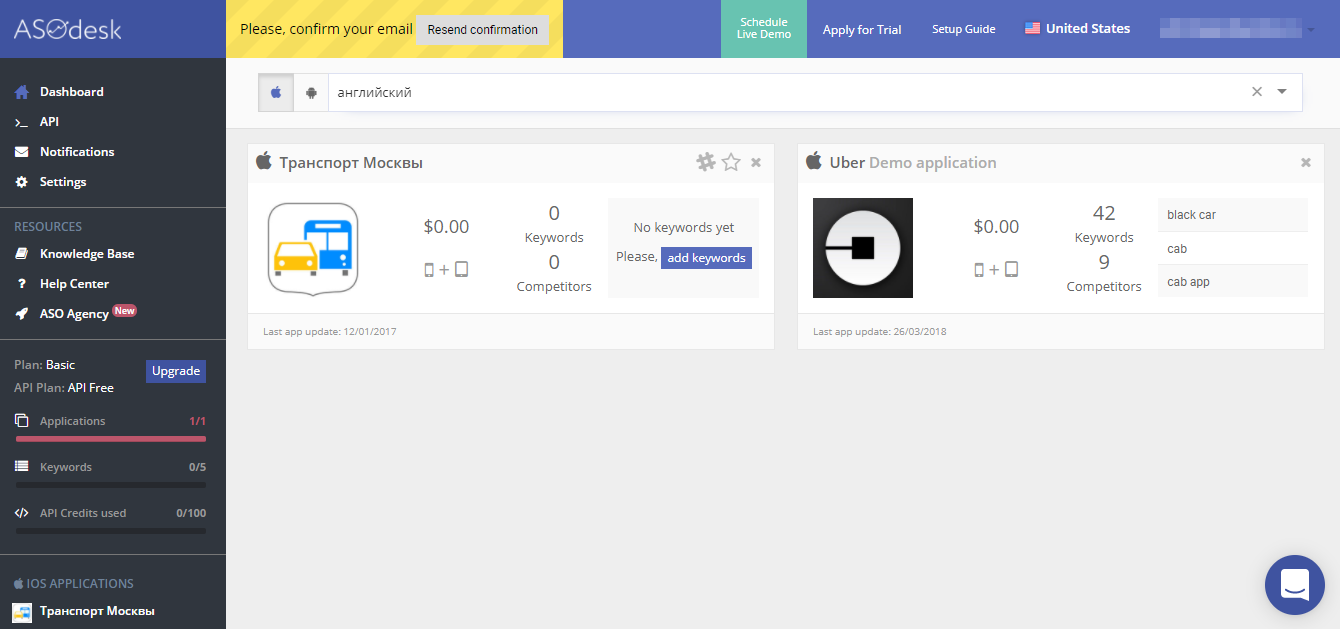Click the Uber app icon thumbnail
The image size is (1340, 629).
point(863,248)
